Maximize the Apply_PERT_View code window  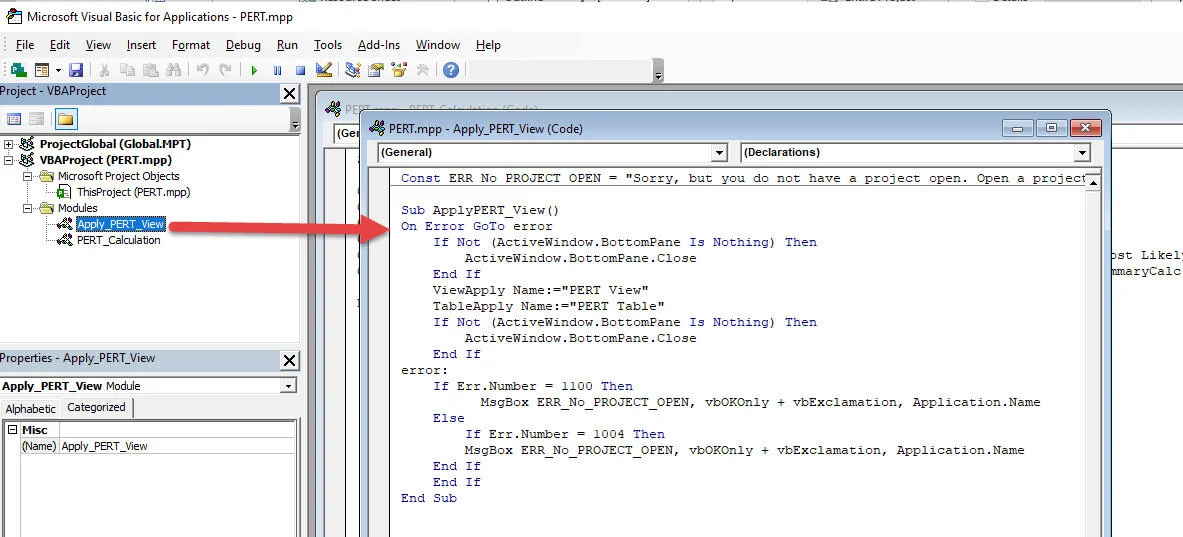[1051, 128]
